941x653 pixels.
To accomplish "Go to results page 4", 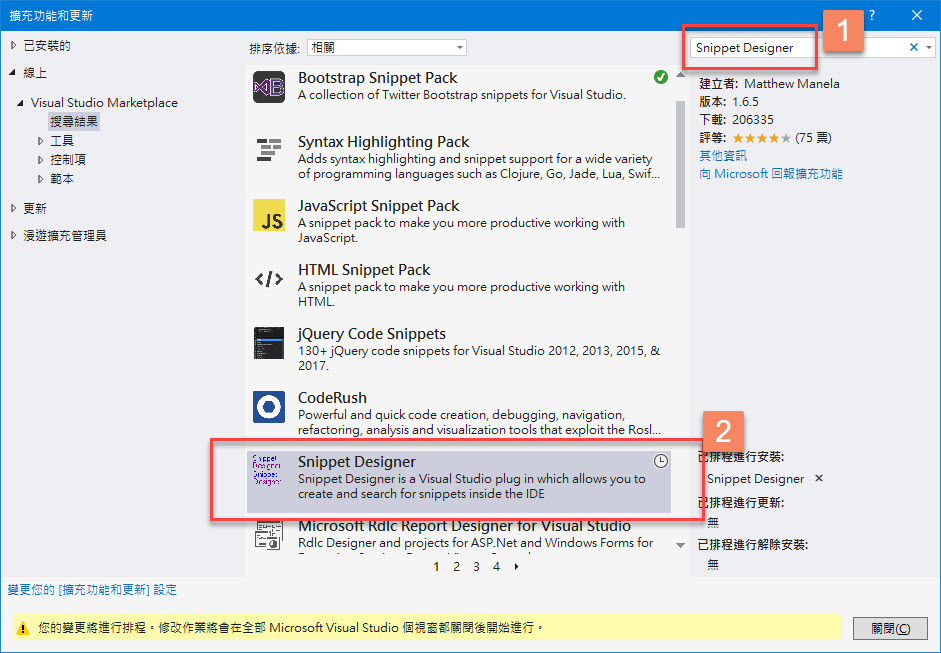I will (496, 567).
